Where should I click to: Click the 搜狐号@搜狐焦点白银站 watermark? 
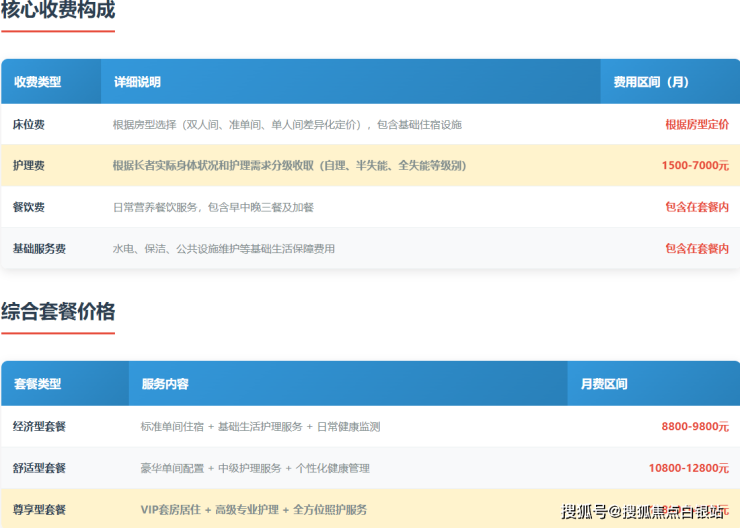click(643, 512)
